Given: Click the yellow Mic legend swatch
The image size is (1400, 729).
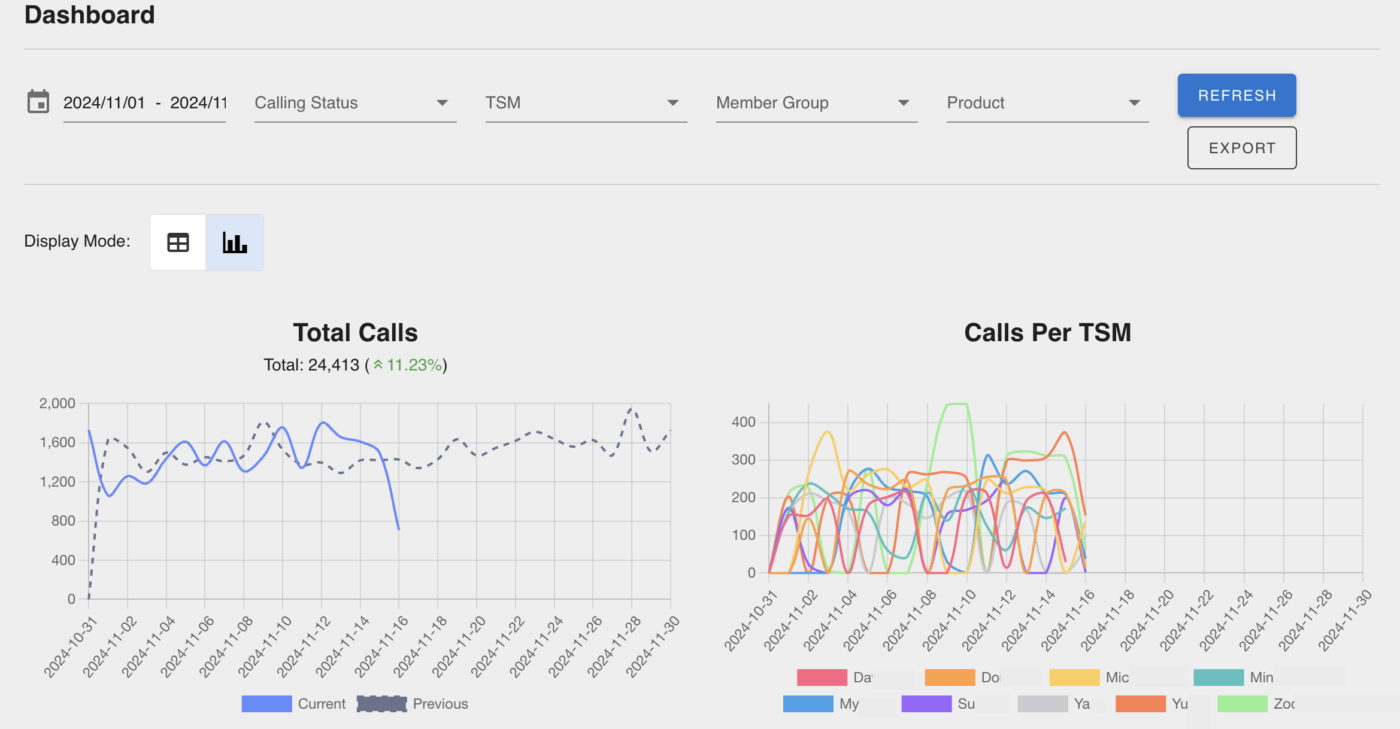Looking at the screenshot, I should [1074, 678].
